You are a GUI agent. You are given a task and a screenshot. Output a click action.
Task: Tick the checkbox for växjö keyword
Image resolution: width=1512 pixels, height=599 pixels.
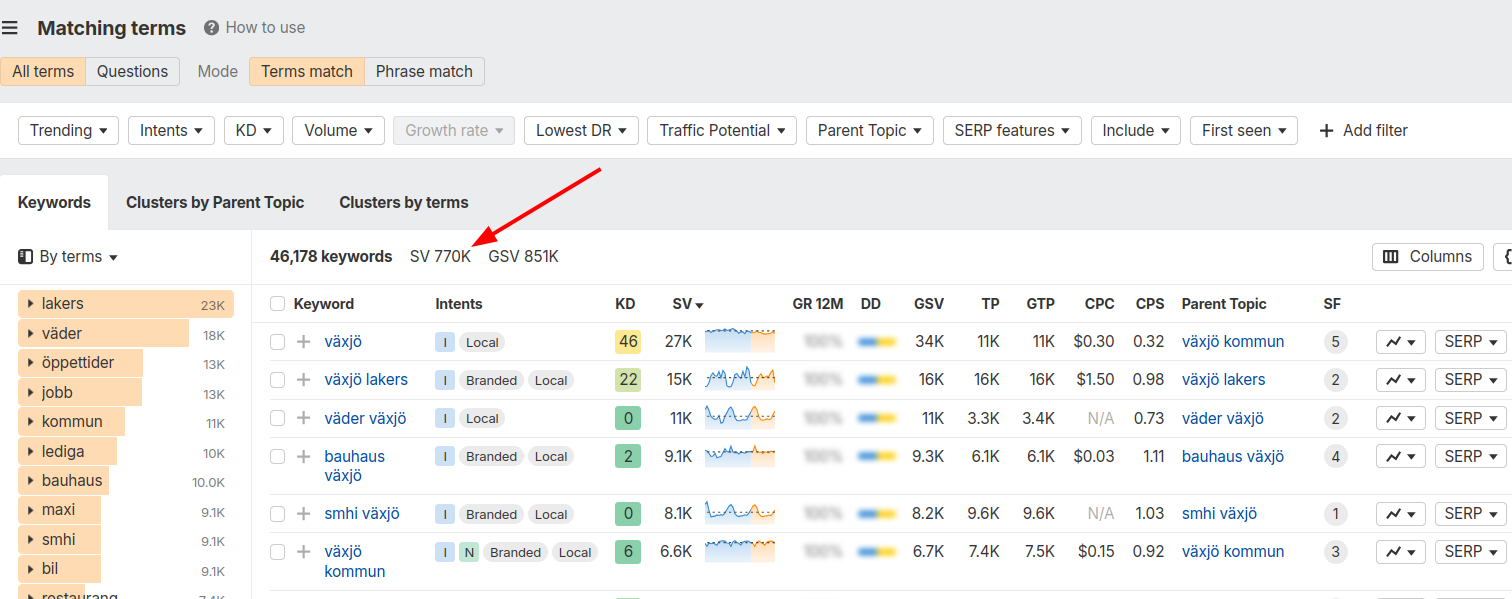pos(278,342)
